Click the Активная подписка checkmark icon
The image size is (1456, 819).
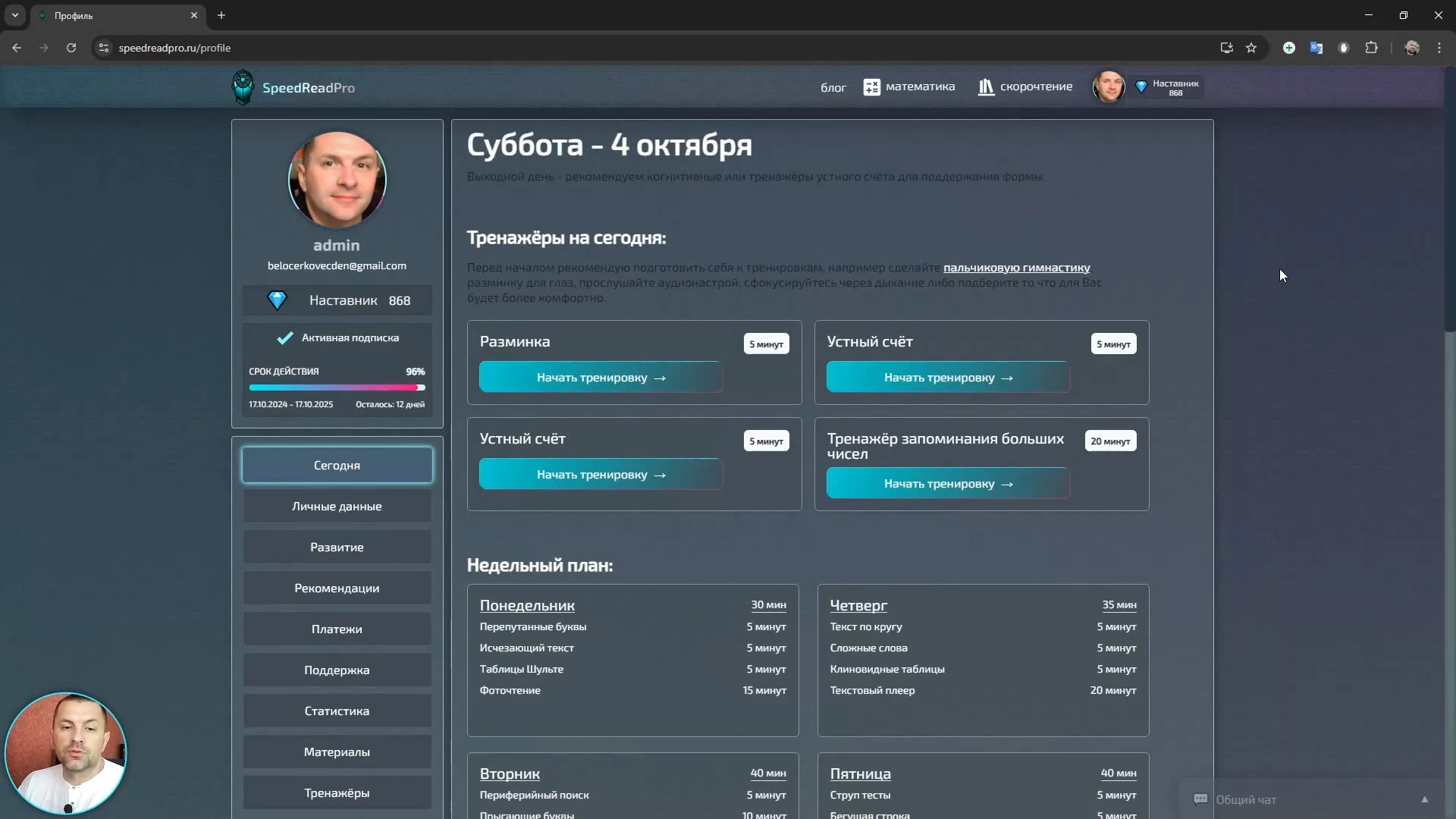click(285, 338)
